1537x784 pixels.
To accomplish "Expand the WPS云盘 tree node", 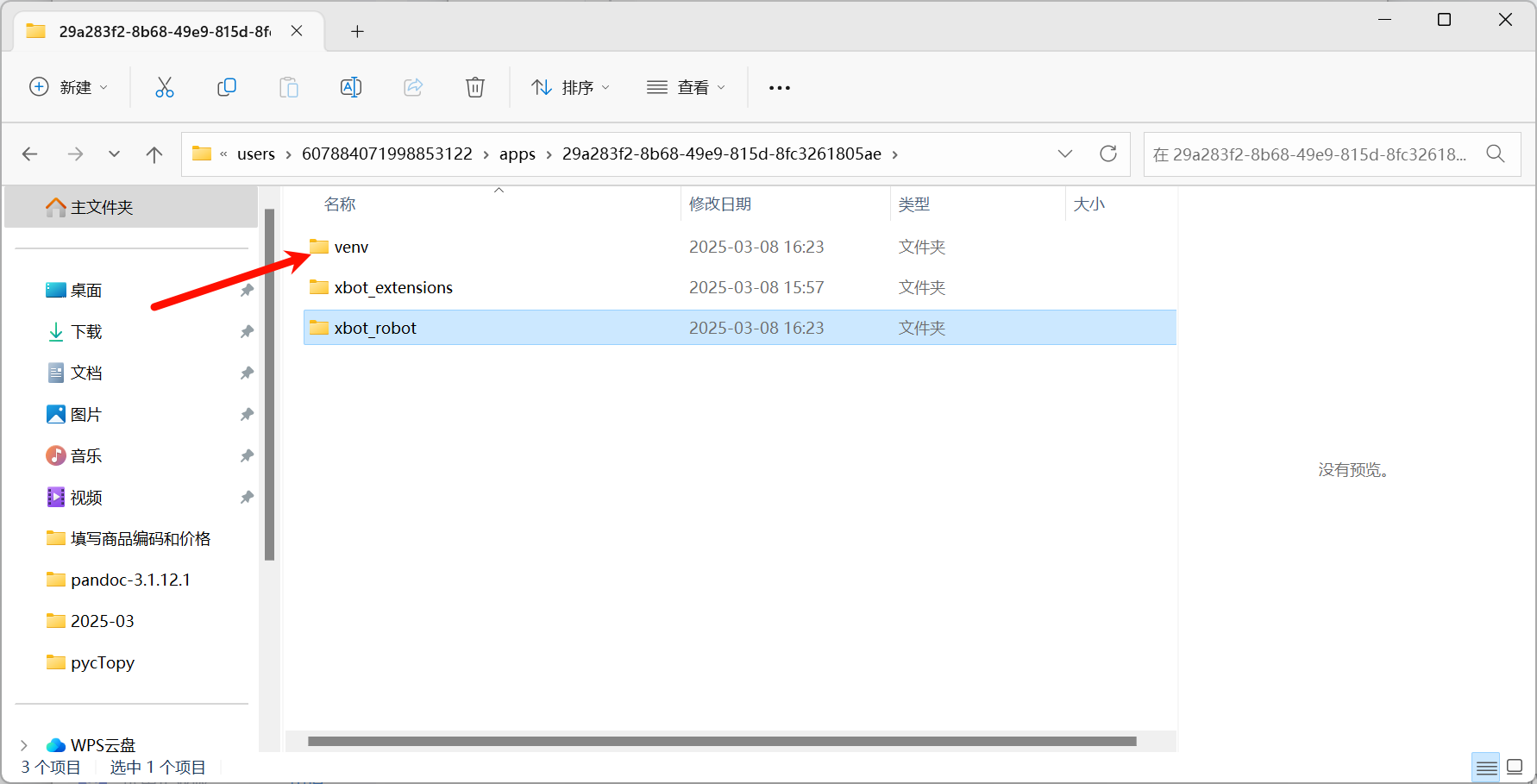I will pyautogui.click(x=24, y=745).
